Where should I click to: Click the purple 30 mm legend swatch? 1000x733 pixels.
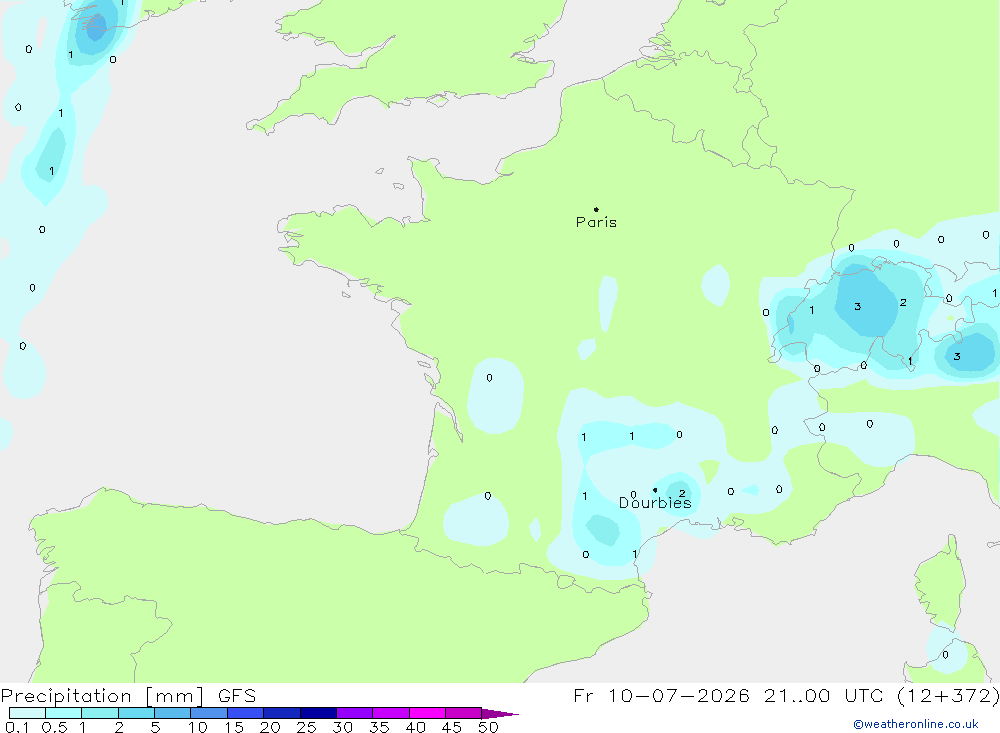click(x=355, y=713)
